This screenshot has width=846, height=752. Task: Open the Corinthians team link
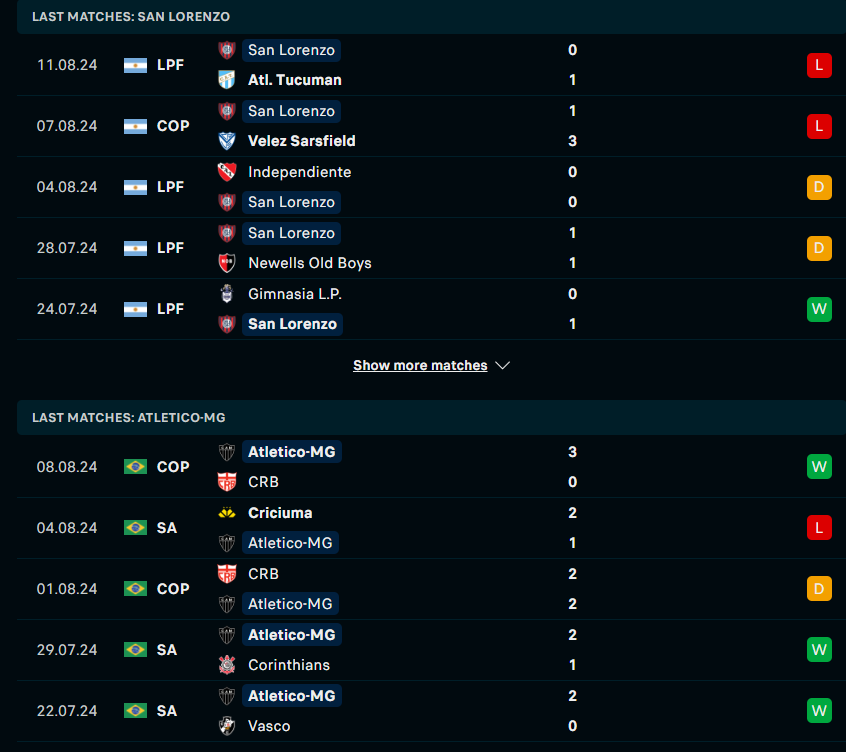(289, 665)
